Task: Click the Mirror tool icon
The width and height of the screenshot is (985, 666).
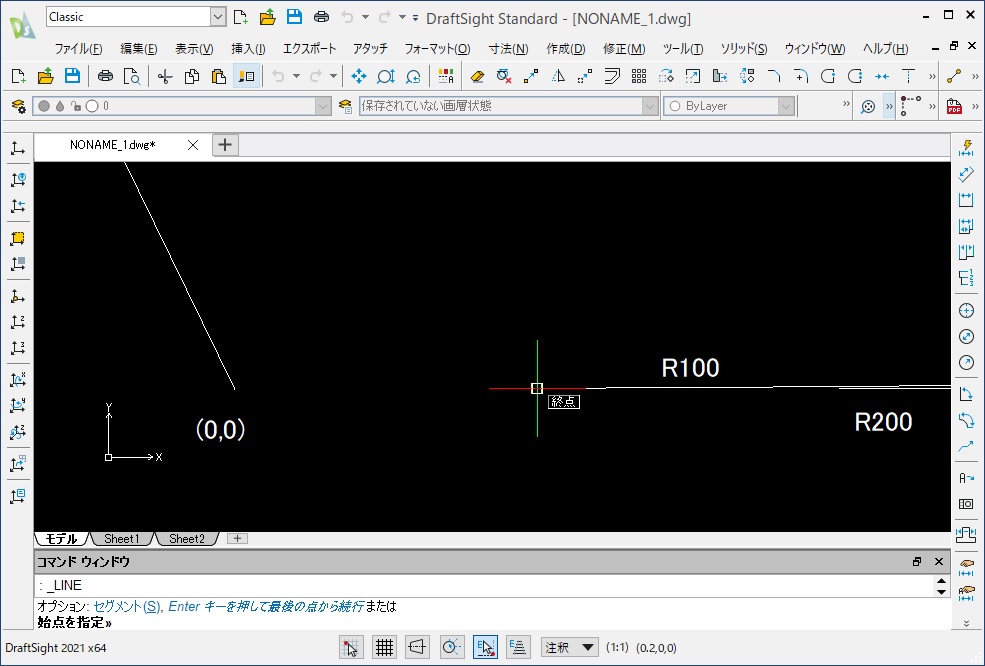Action: coord(558,77)
